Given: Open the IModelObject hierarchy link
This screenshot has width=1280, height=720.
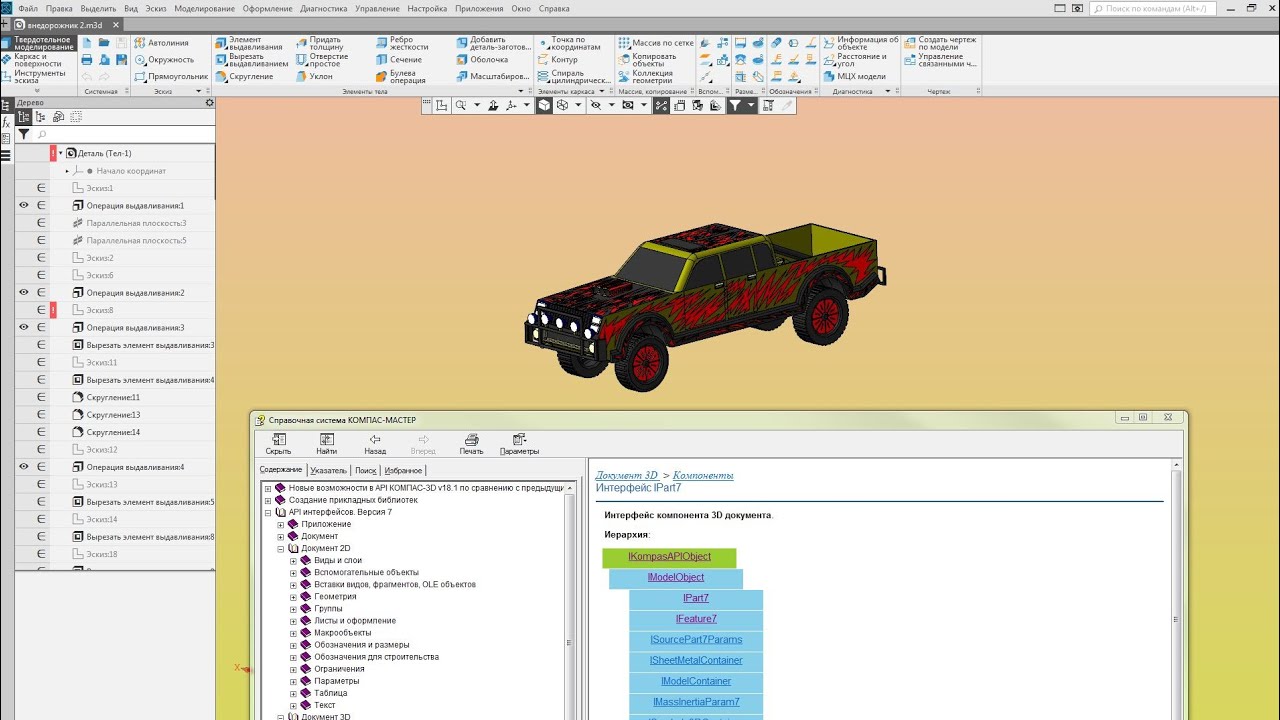Looking at the screenshot, I should (676, 577).
